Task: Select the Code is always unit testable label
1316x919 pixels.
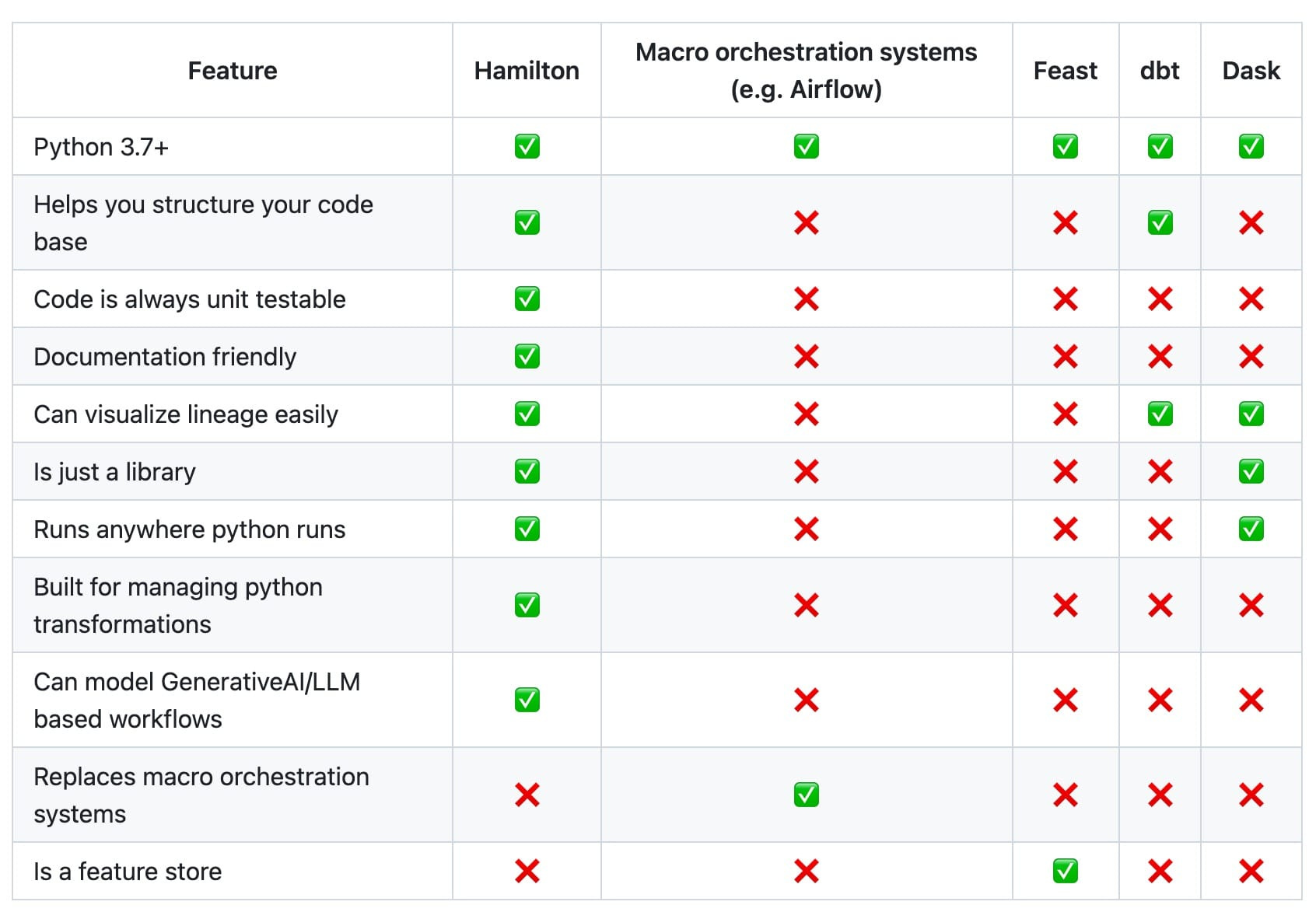Action: 190,299
